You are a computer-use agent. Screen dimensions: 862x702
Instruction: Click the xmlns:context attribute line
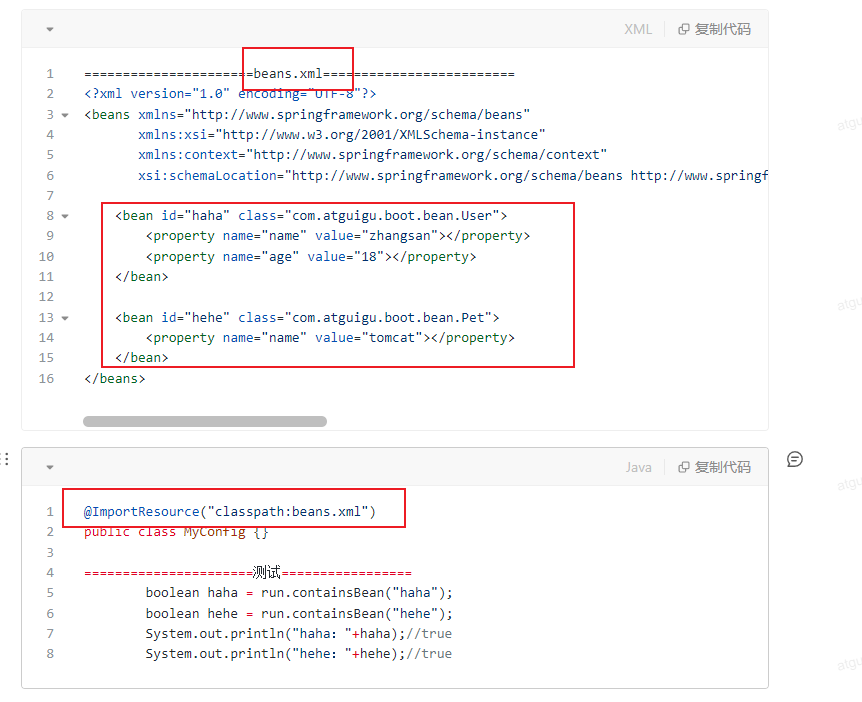coord(372,155)
